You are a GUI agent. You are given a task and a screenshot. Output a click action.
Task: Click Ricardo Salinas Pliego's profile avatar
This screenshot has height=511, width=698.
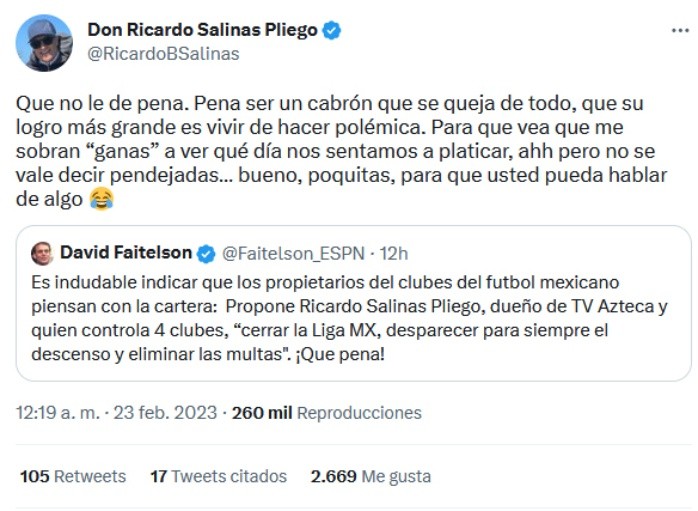point(44,43)
